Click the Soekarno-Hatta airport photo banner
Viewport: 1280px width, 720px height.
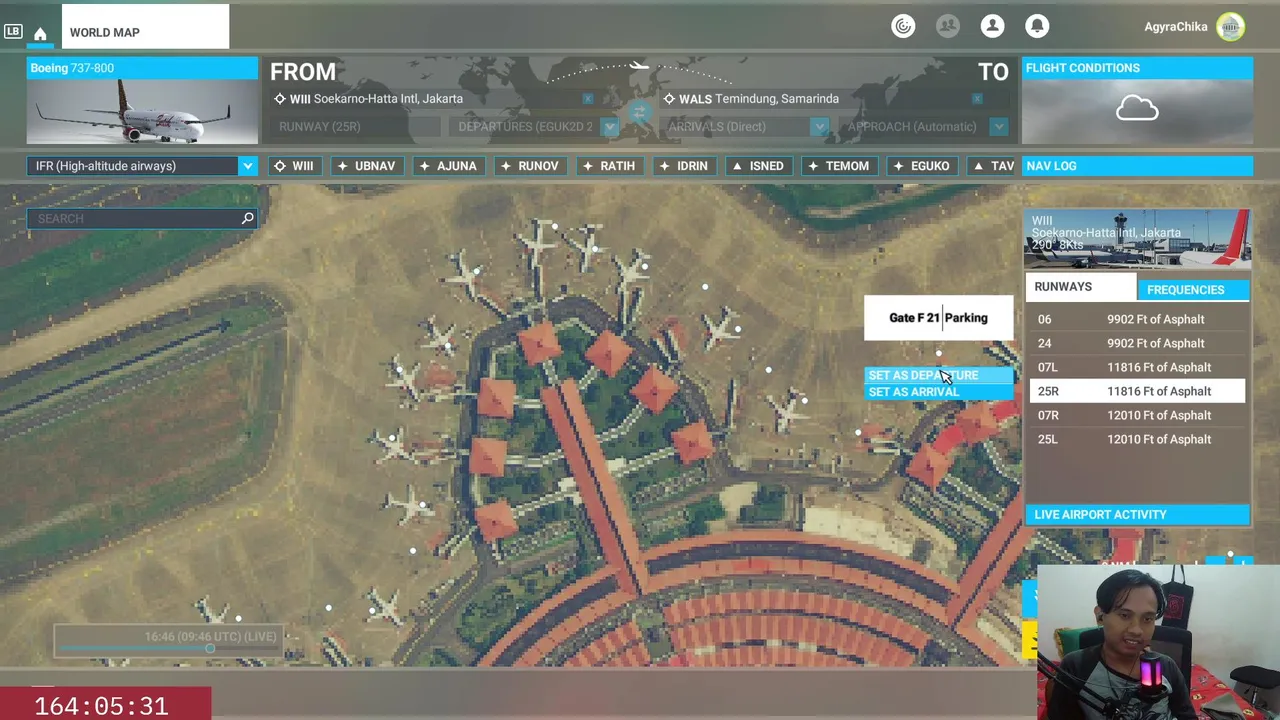click(1137, 239)
